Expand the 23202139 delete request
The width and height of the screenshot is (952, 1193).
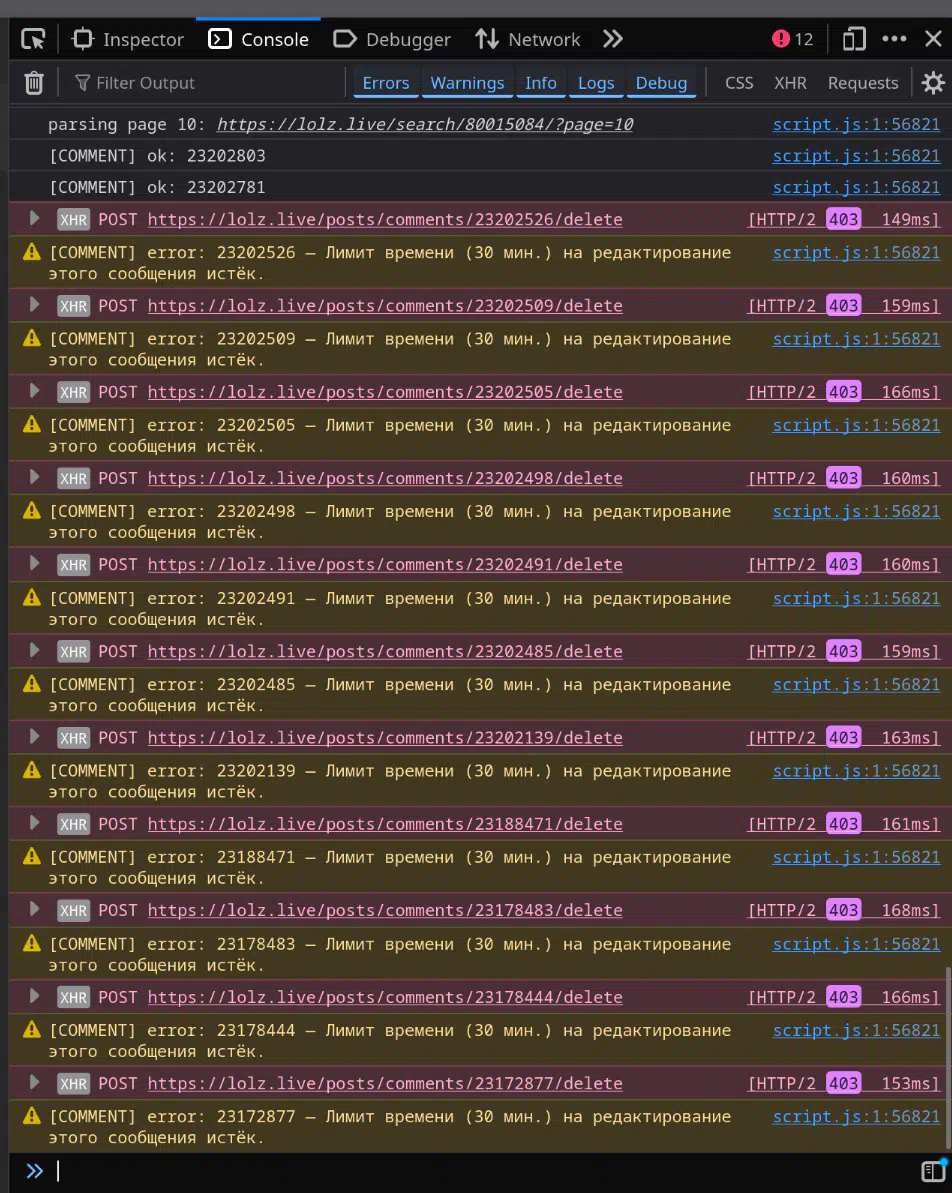click(x=34, y=736)
